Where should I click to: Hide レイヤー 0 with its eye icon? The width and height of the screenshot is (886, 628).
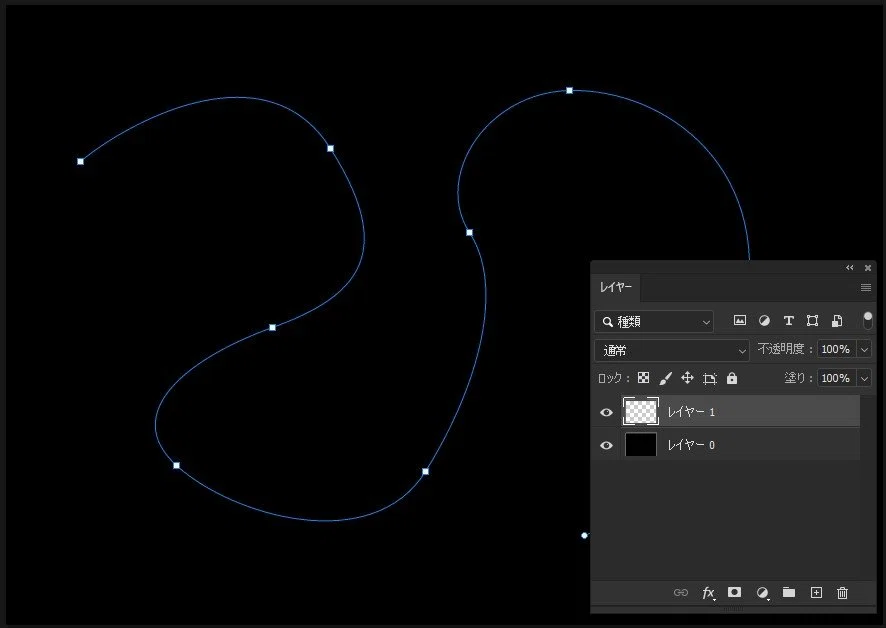pyautogui.click(x=606, y=445)
